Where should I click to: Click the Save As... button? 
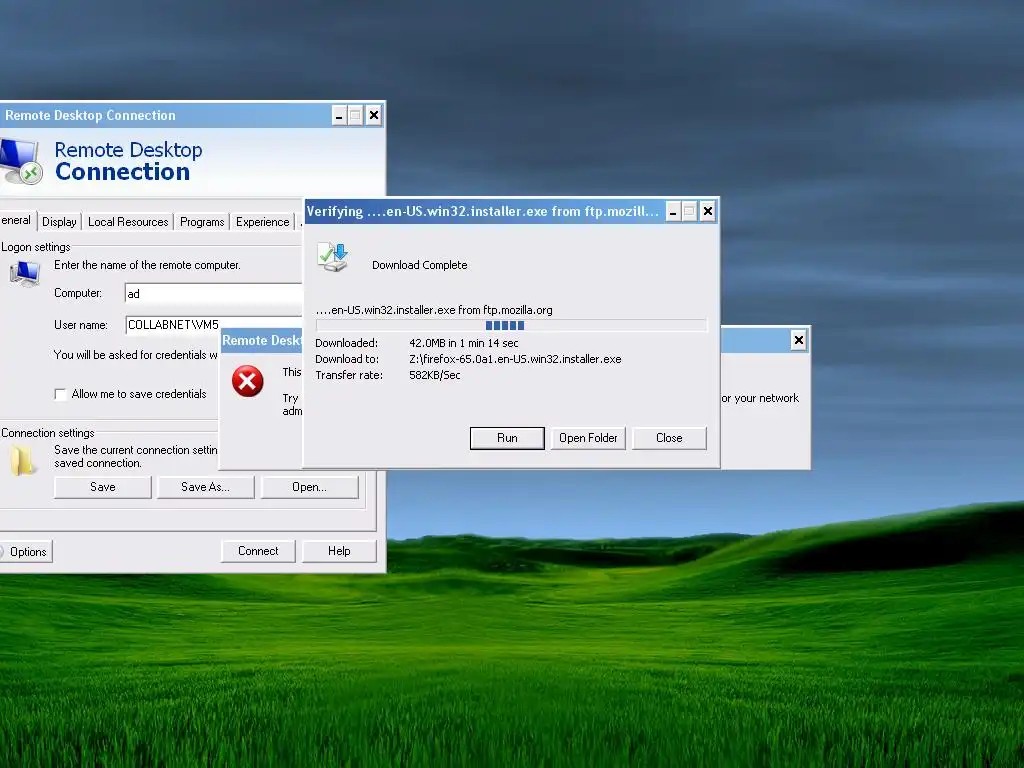[x=205, y=487]
